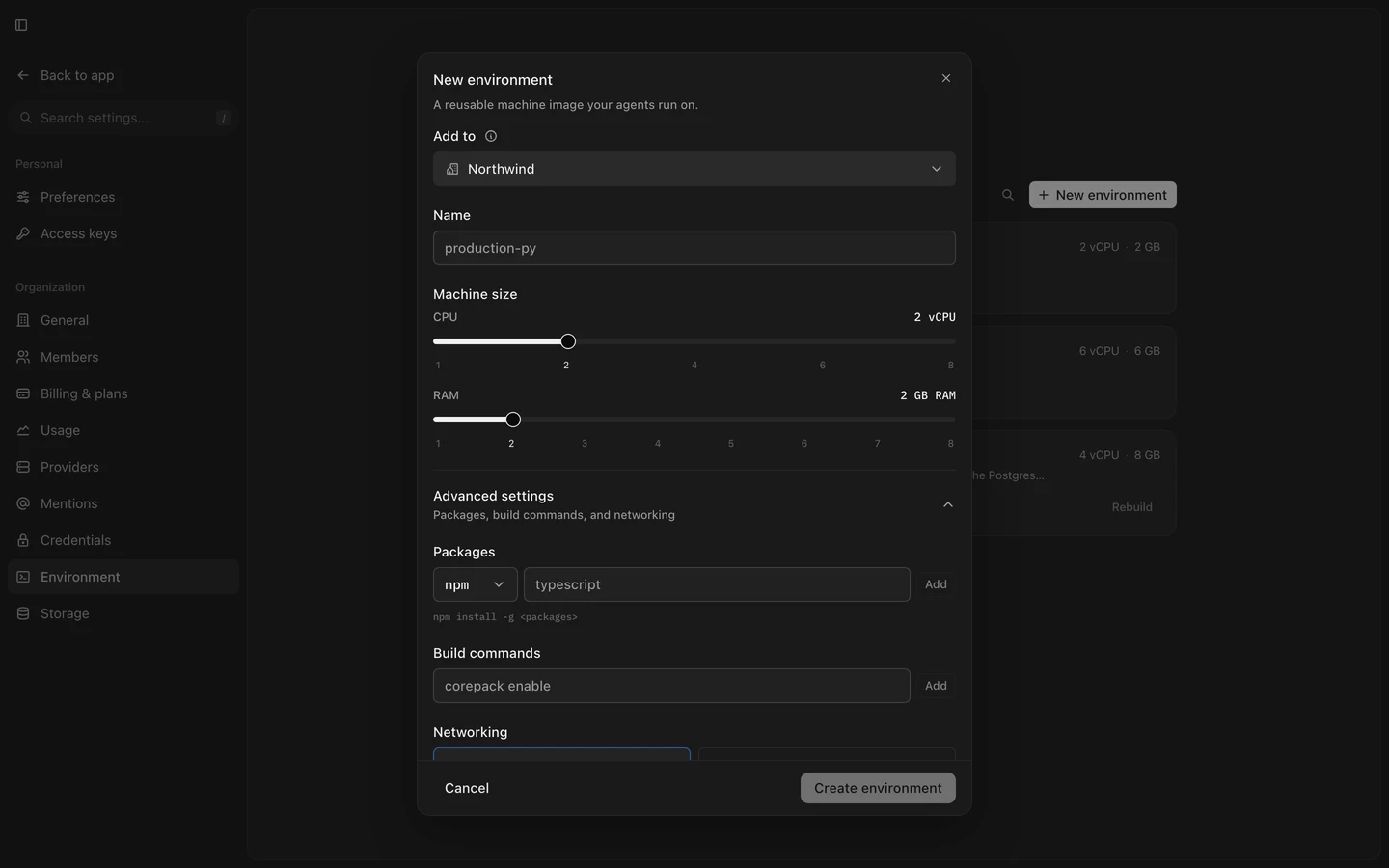Click the Storage database icon

coord(23,613)
